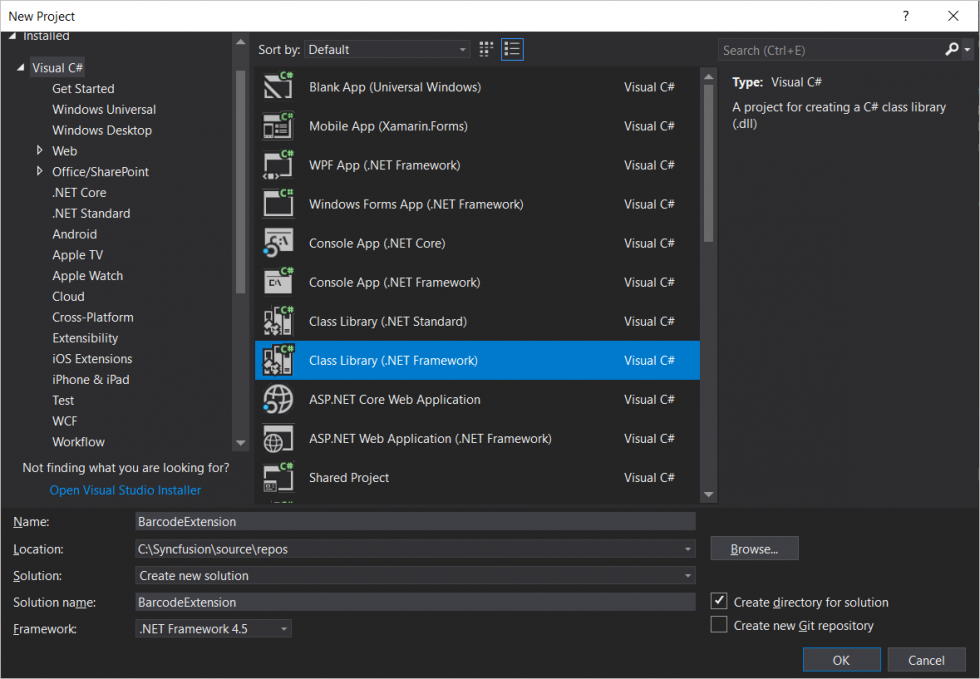Select "Shared Project" template name text

click(349, 478)
